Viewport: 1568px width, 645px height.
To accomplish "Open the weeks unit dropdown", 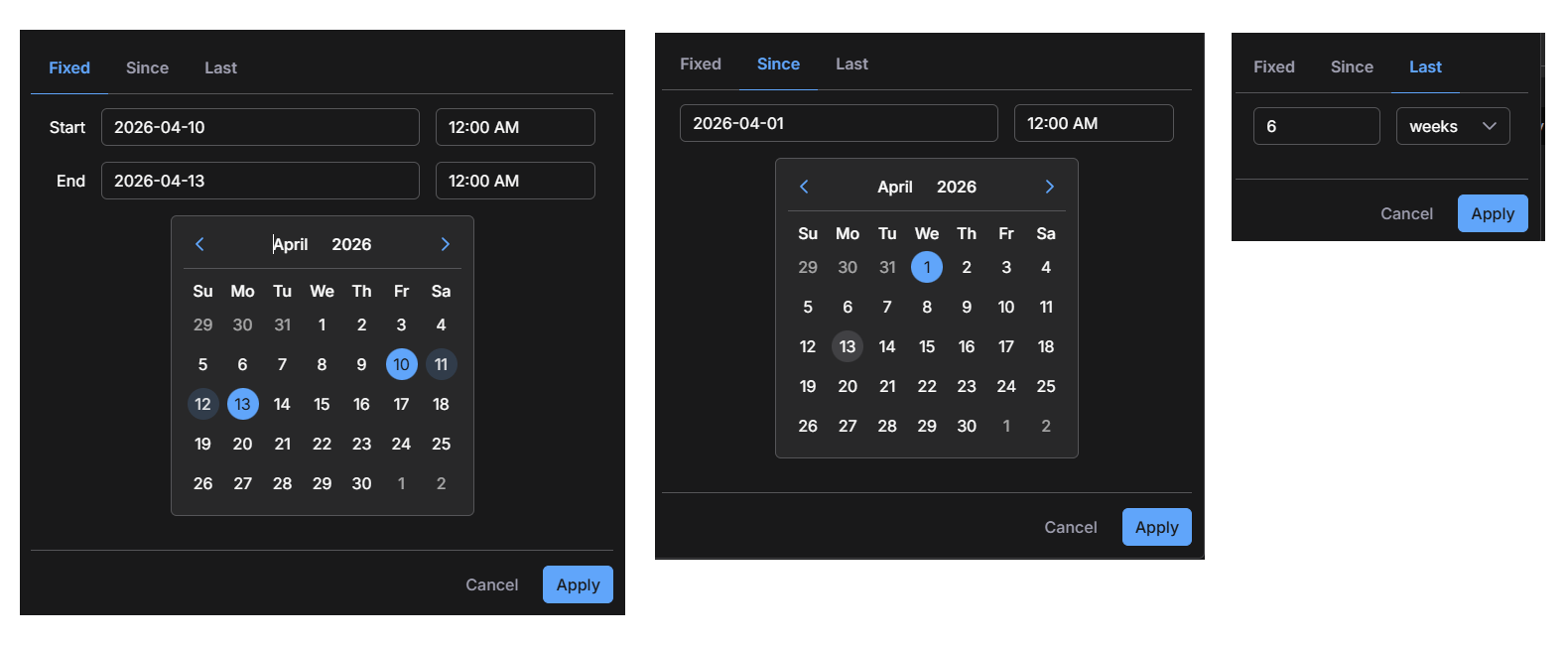I will pyautogui.click(x=1452, y=126).
